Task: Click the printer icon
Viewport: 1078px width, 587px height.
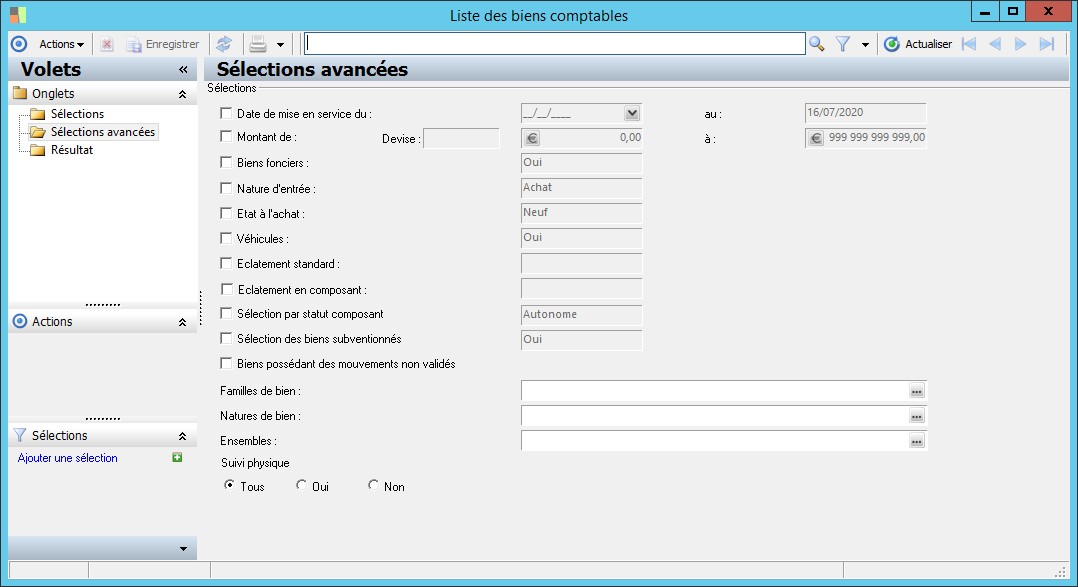Action: pyautogui.click(x=258, y=44)
